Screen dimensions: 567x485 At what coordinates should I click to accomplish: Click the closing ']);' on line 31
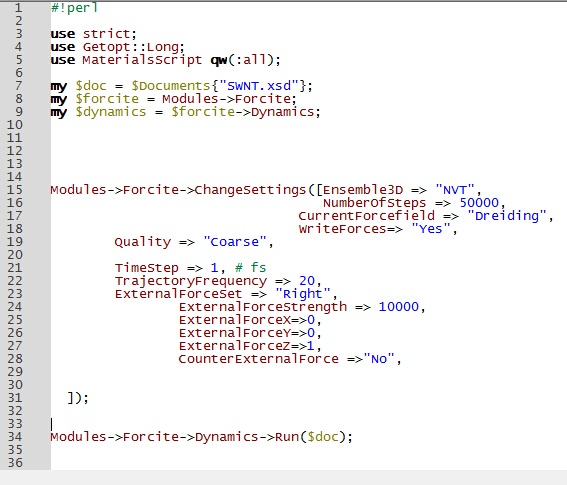pos(78,398)
